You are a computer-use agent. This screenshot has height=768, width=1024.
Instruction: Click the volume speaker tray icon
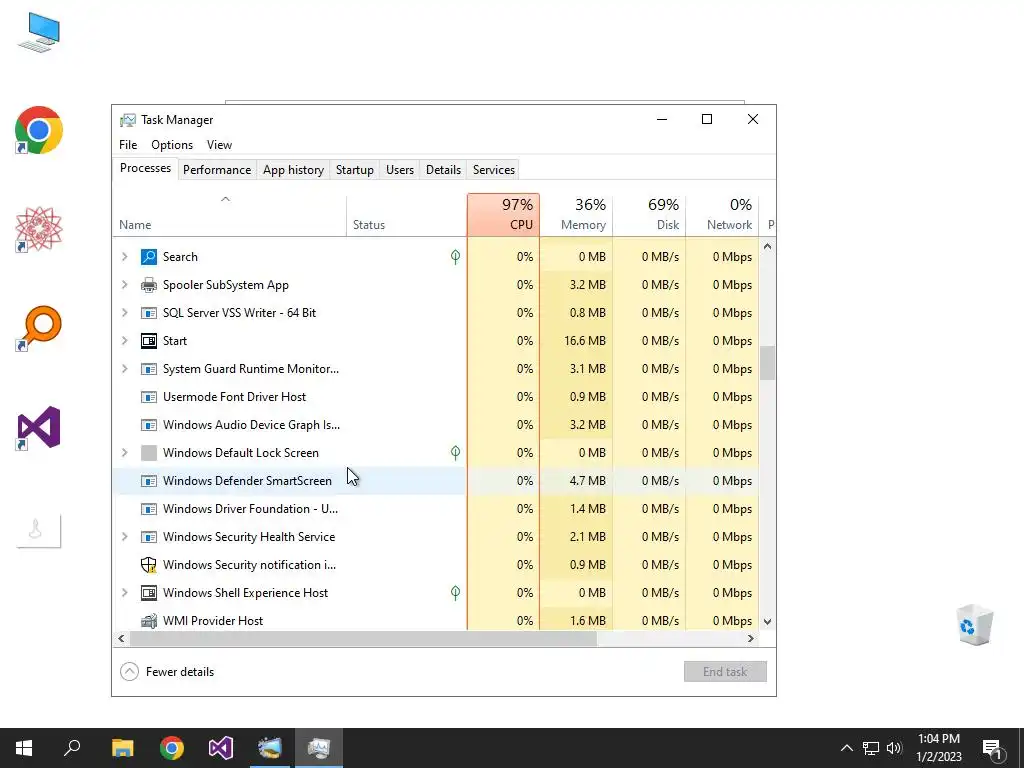(x=894, y=748)
